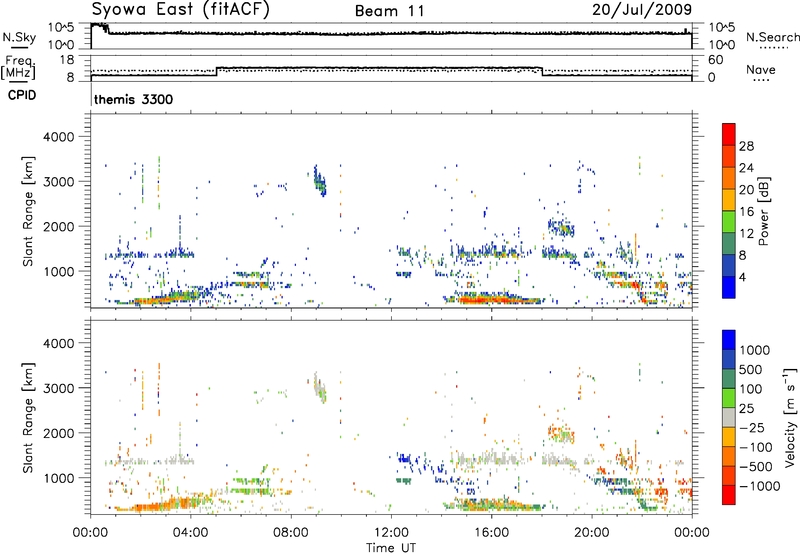
Task: Click the '04:00' time tick label
Action: pyautogui.click(x=191, y=533)
